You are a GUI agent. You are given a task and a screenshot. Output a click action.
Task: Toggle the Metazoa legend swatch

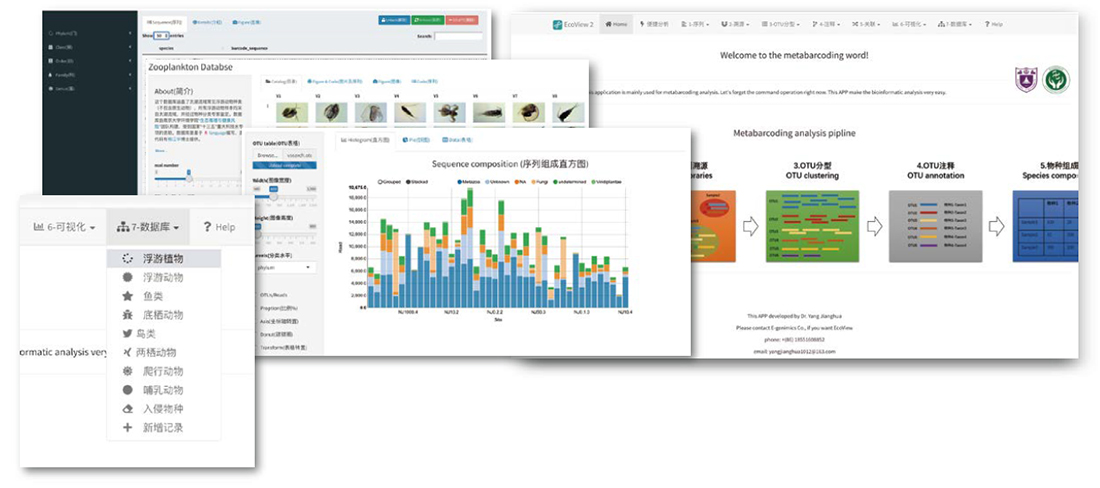[x=459, y=181]
